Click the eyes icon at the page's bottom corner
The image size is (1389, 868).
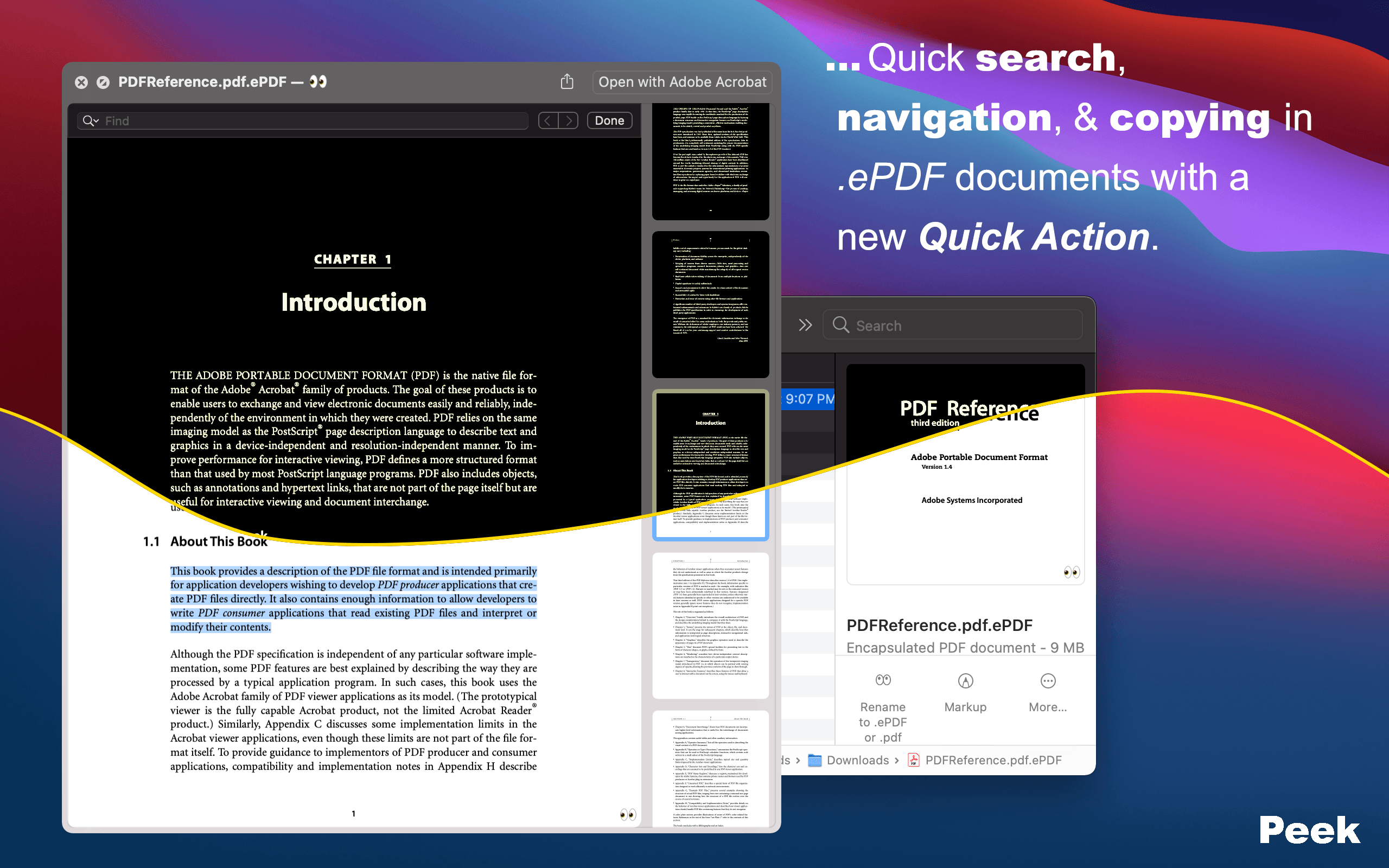point(628,815)
